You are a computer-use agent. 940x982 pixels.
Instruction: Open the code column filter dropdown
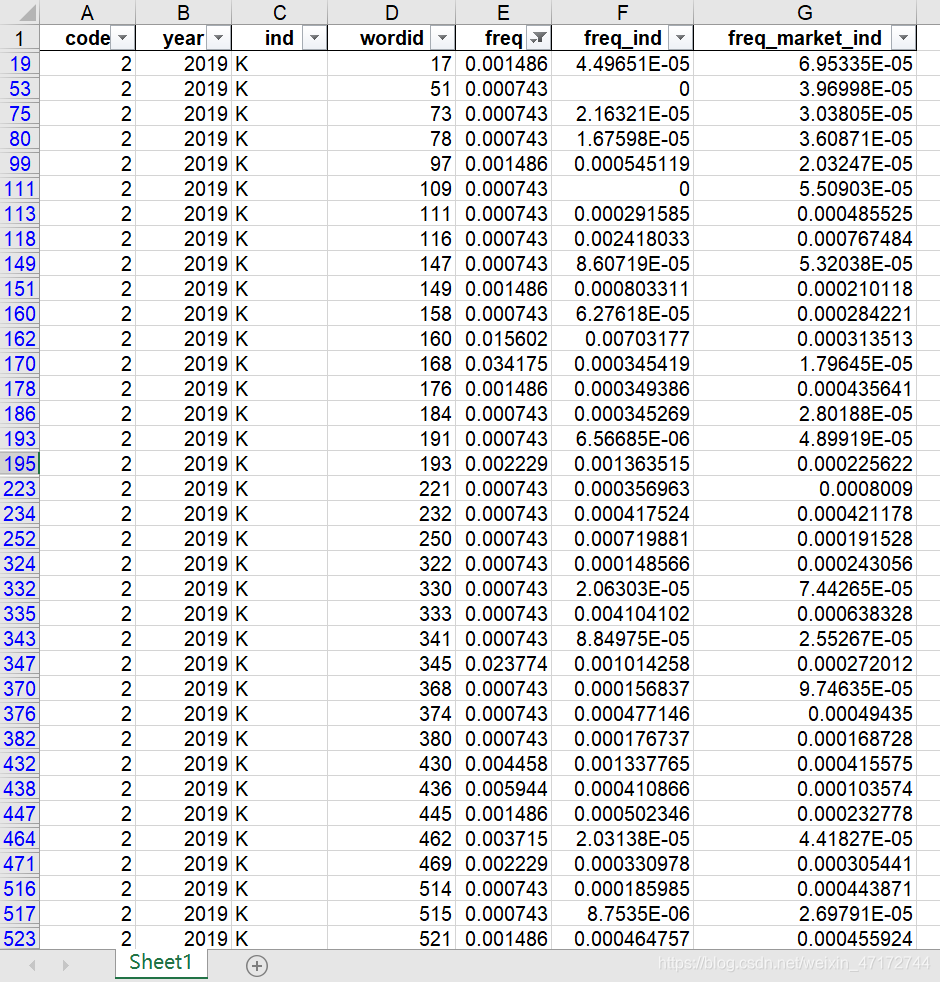pos(123,38)
